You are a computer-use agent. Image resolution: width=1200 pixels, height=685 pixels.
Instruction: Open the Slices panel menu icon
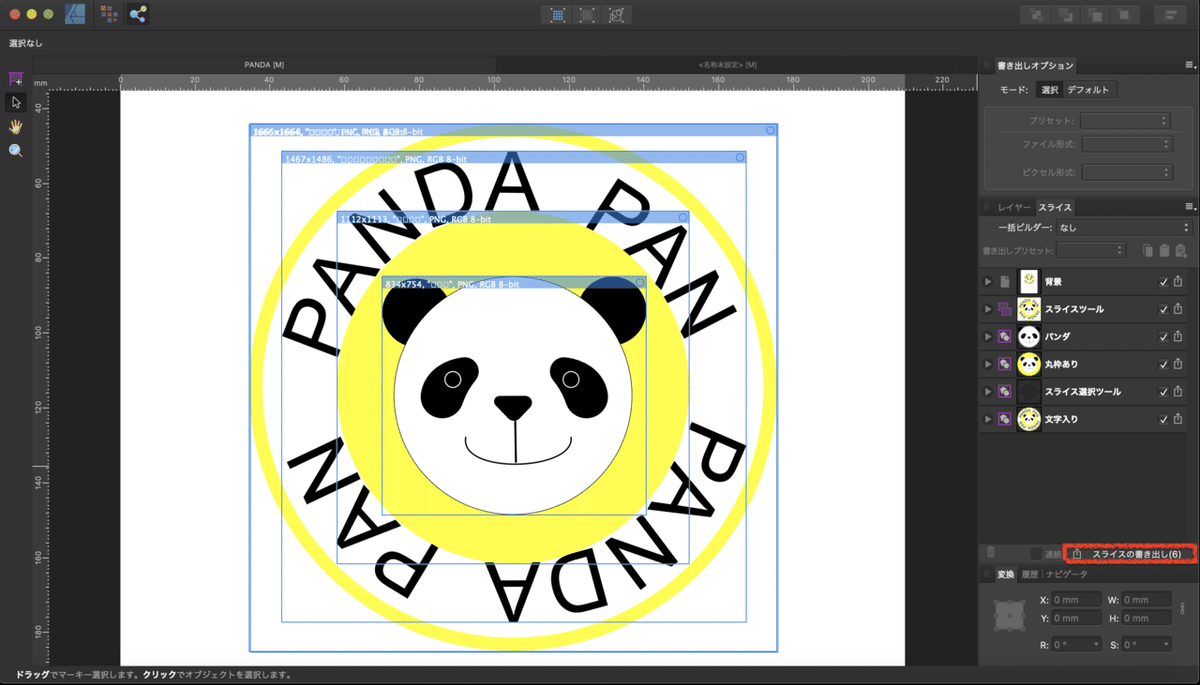coord(1188,207)
